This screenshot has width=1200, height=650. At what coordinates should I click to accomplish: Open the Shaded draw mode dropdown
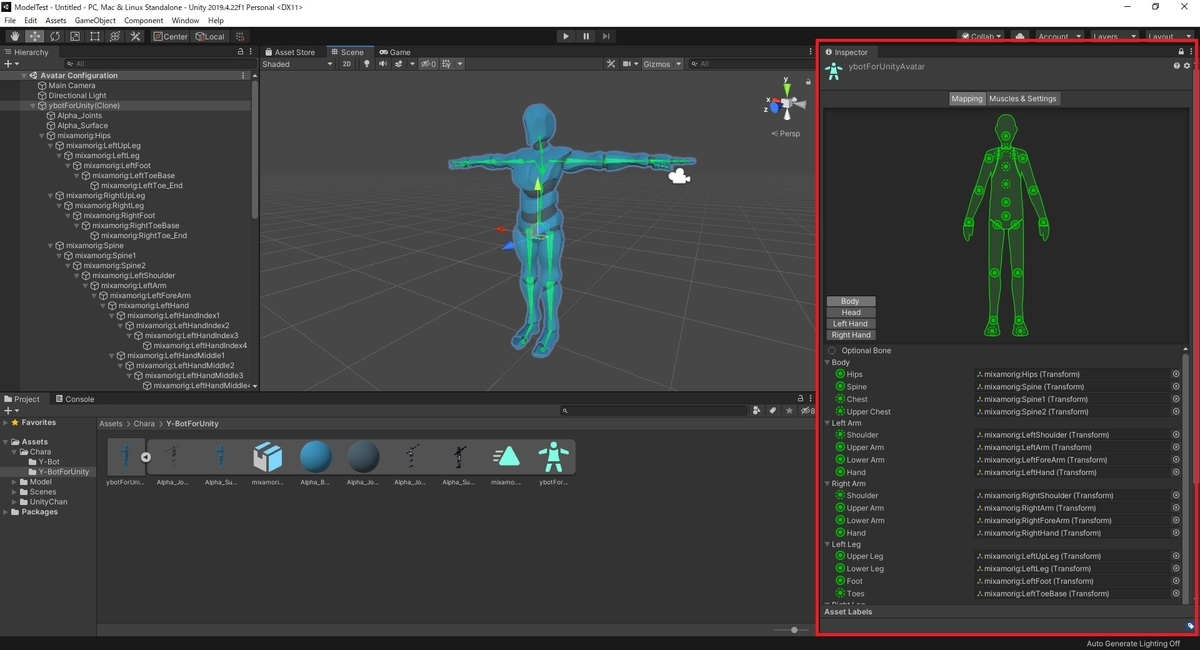297,64
